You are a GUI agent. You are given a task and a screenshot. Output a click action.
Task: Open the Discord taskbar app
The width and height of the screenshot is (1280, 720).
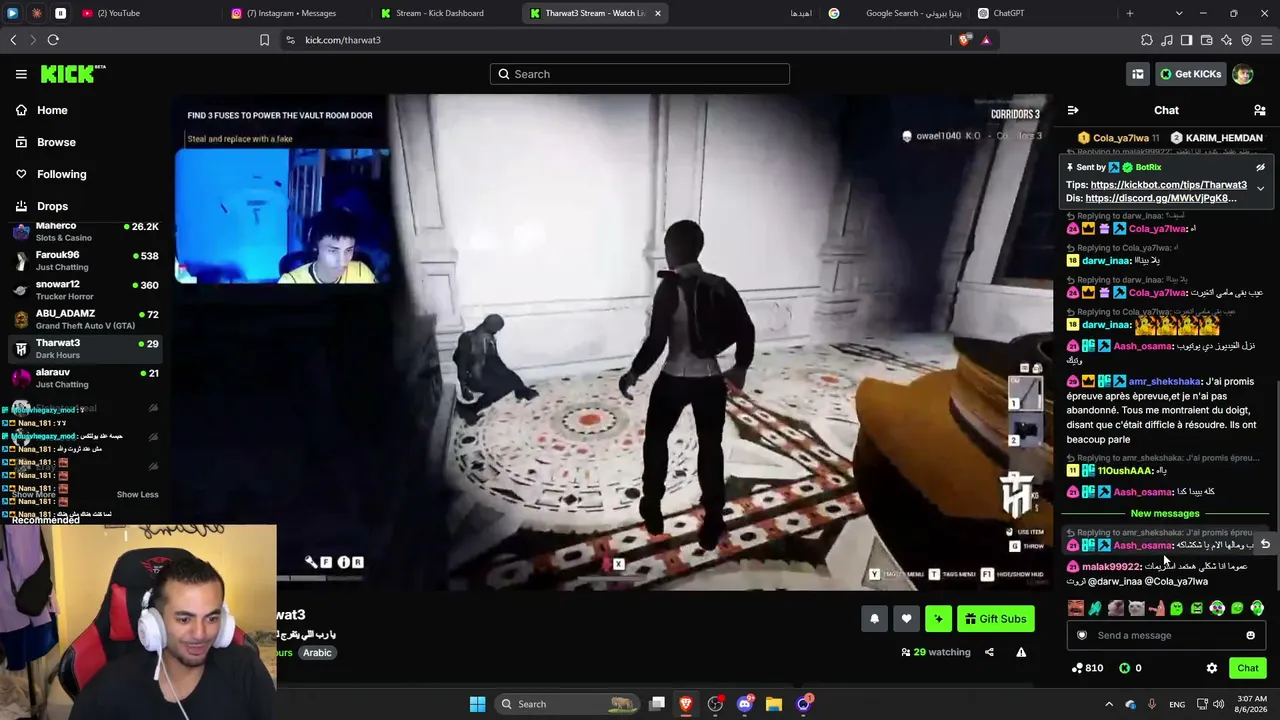click(x=744, y=704)
